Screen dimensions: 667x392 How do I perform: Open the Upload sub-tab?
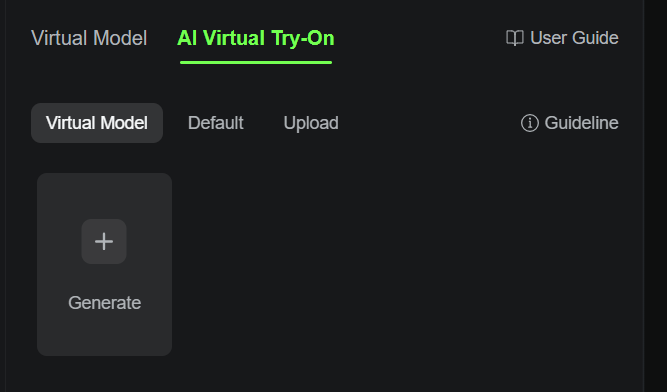tap(311, 123)
